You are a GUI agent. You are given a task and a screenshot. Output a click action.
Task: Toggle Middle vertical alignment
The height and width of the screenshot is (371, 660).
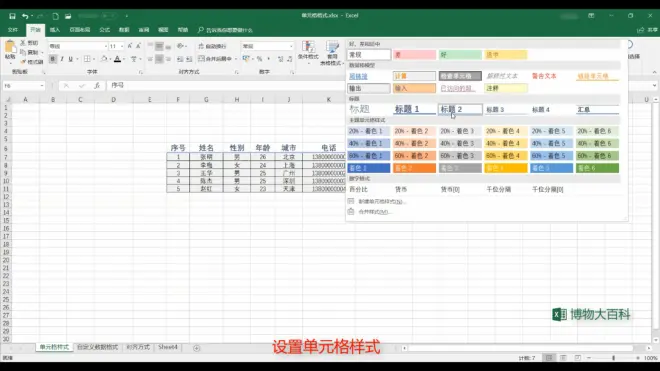click(x=159, y=46)
